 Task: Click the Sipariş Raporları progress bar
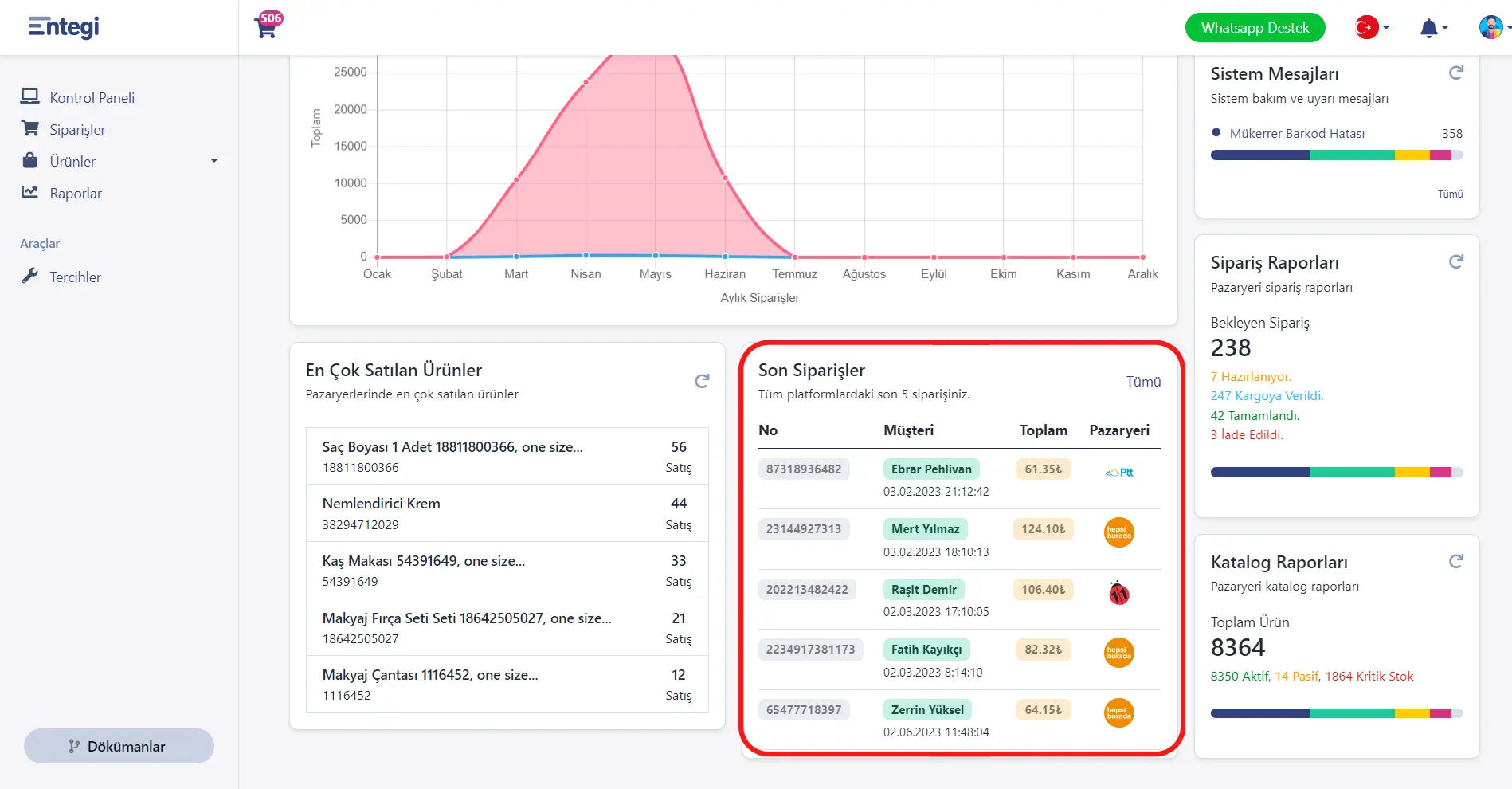[1337, 473]
